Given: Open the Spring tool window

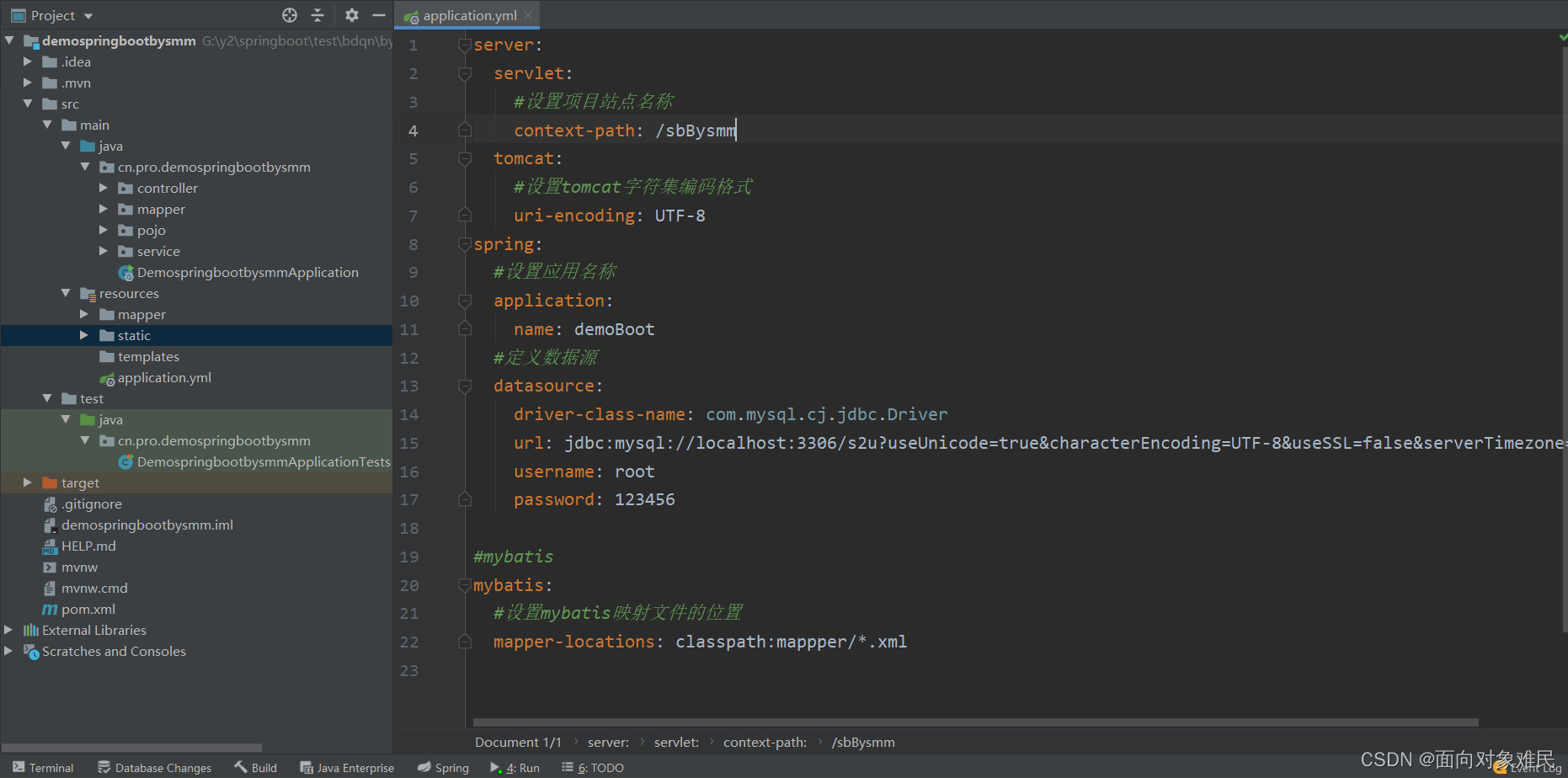Looking at the screenshot, I should coord(443,767).
